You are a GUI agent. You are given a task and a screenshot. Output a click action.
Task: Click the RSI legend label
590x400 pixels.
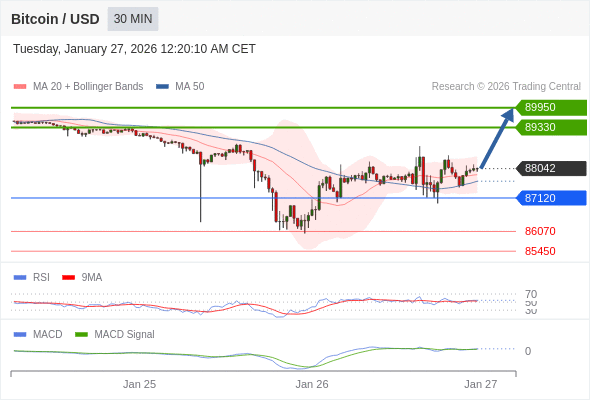click(x=41, y=278)
